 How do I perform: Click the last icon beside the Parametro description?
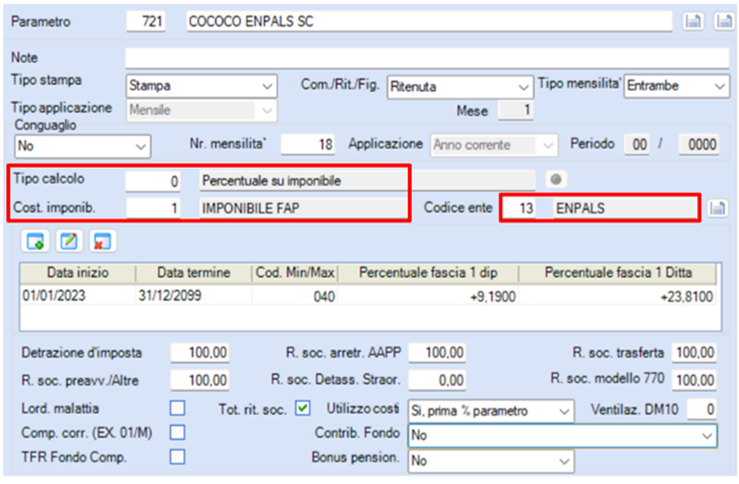tap(724, 21)
